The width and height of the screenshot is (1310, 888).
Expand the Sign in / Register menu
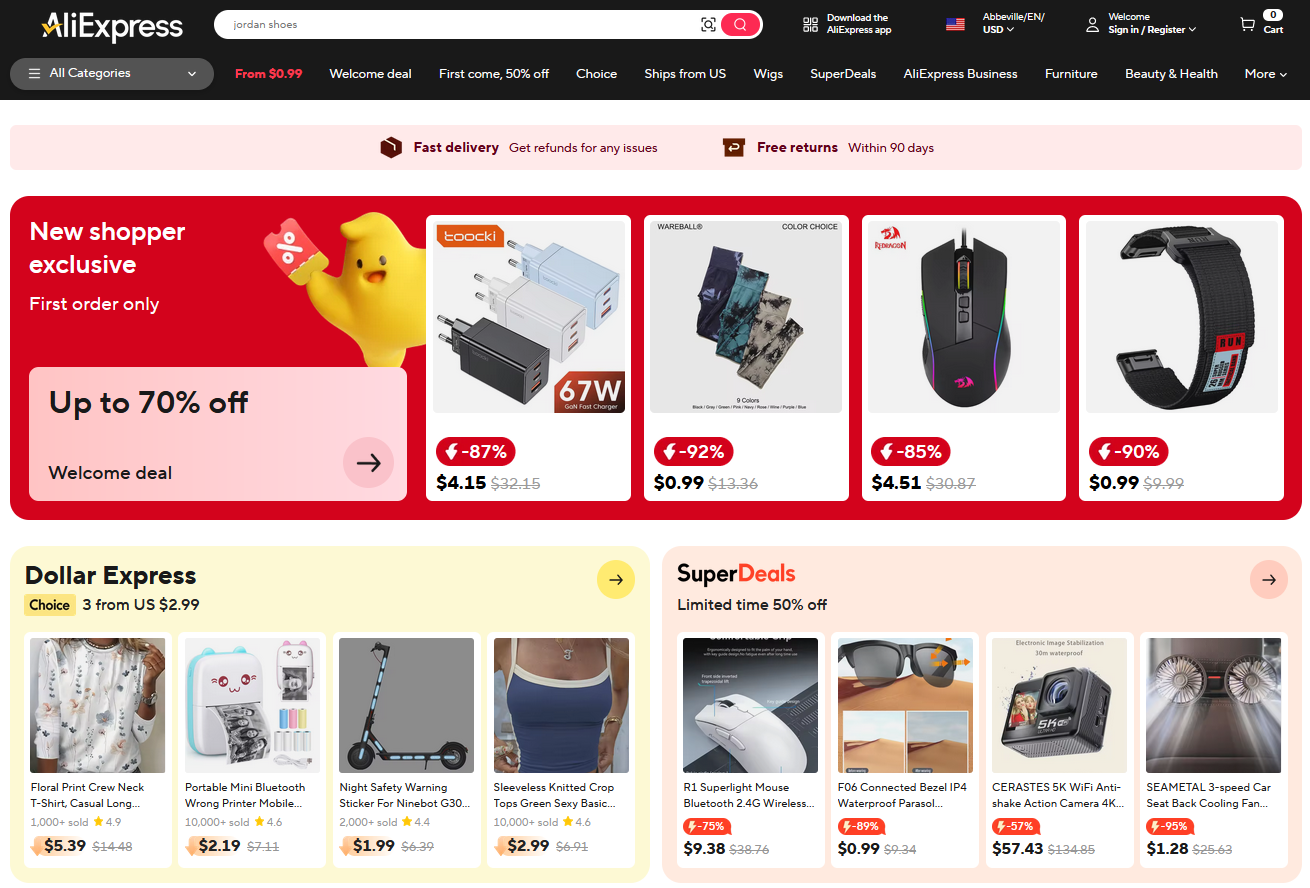[1152, 30]
